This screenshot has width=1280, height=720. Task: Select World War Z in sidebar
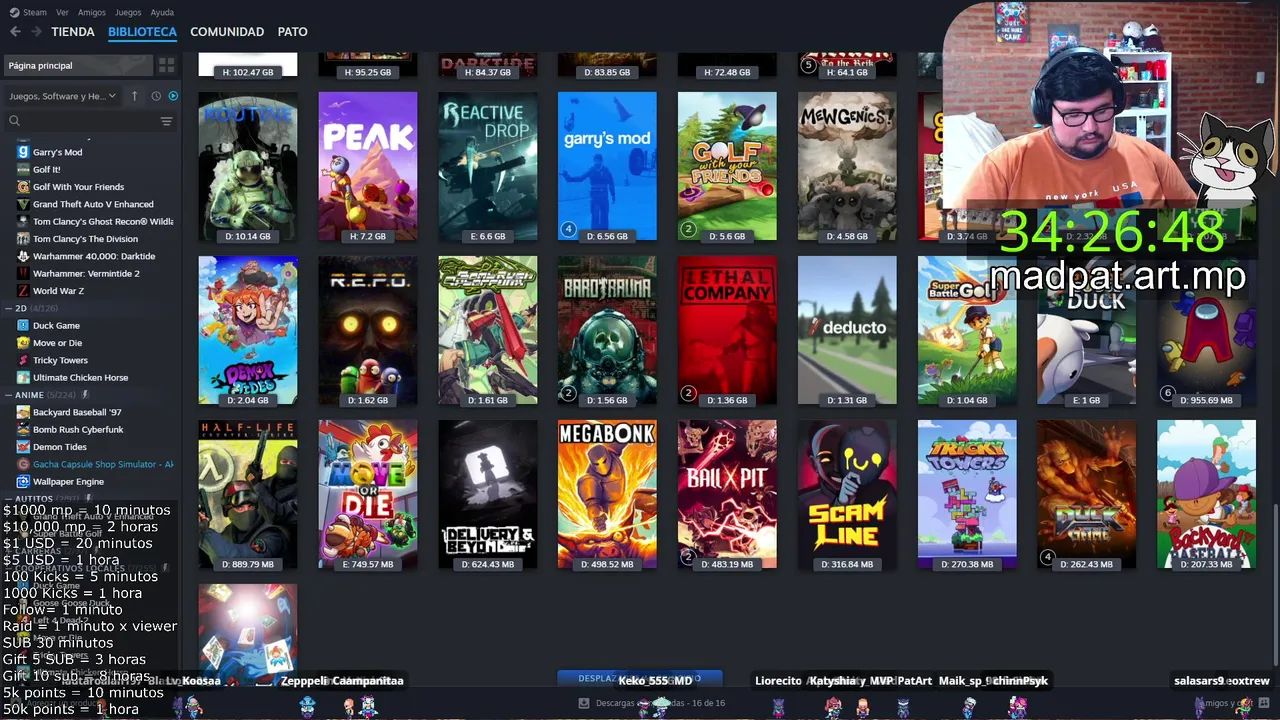58,291
